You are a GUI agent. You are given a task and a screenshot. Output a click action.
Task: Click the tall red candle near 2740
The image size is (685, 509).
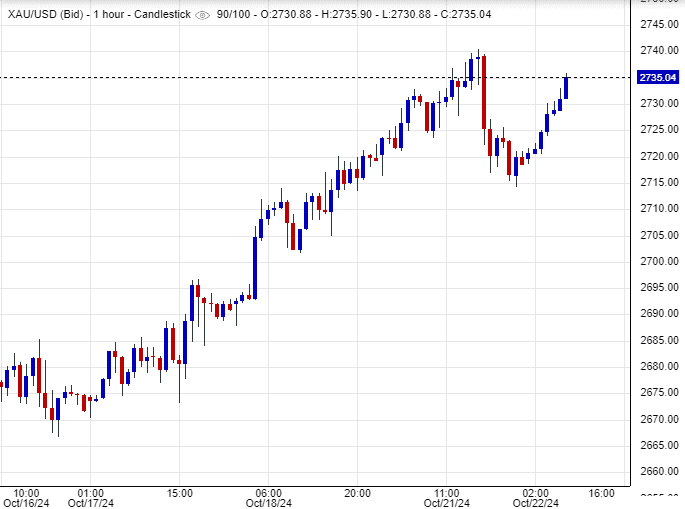(484, 92)
